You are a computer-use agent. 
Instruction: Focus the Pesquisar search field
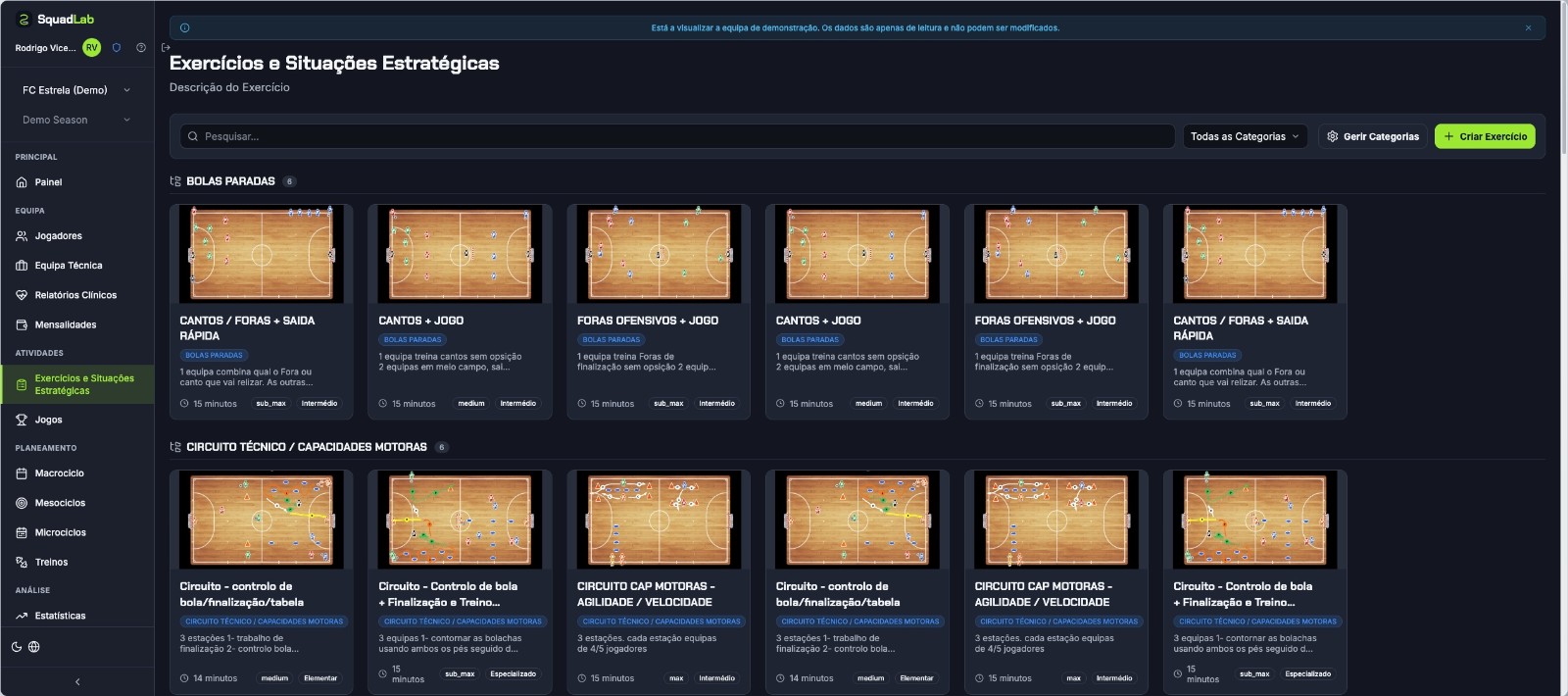point(677,136)
